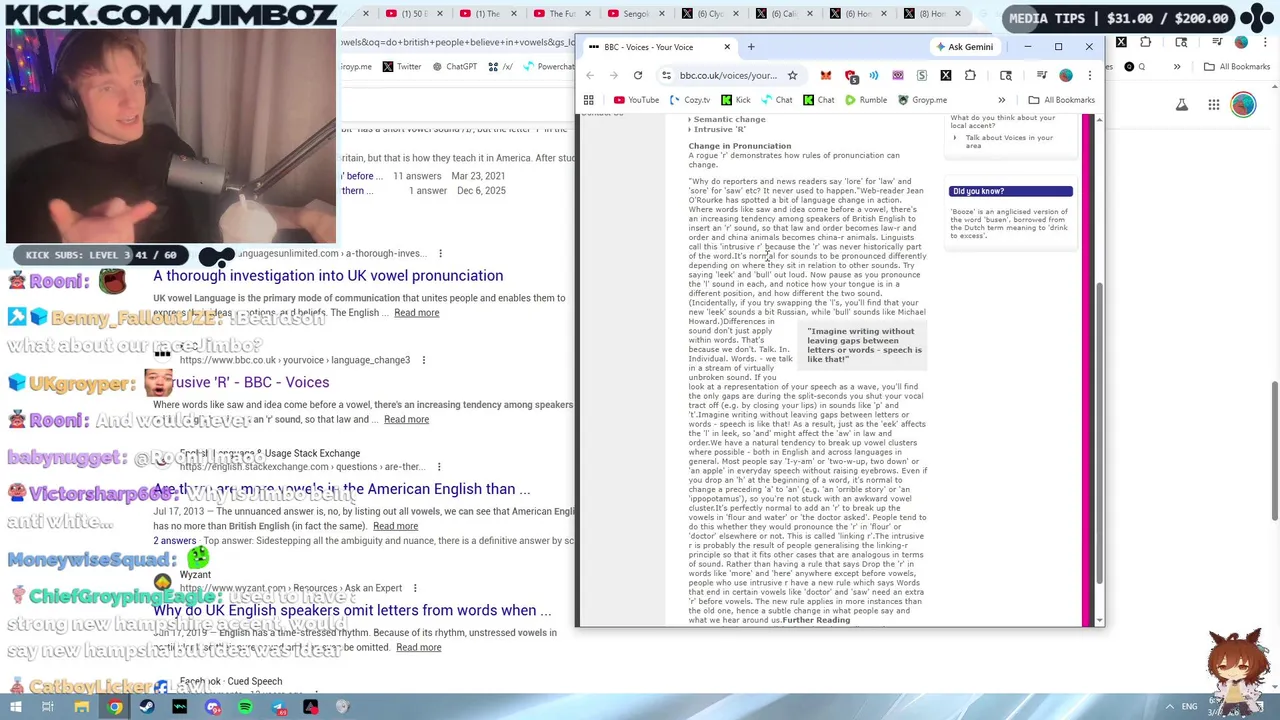Reload the BBC Voices page

(x=638, y=75)
